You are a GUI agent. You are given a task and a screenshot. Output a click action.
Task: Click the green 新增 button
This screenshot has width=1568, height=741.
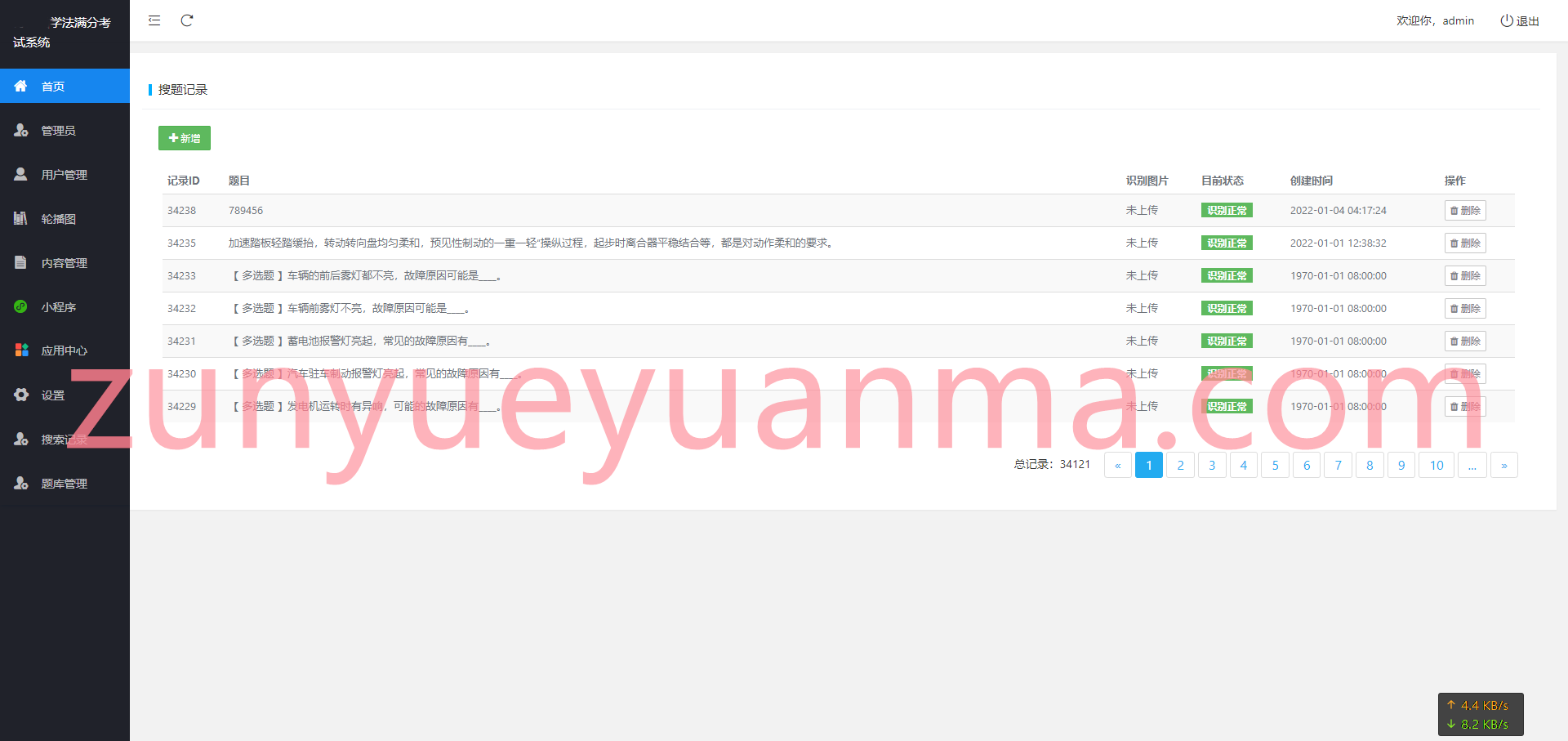click(185, 138)
